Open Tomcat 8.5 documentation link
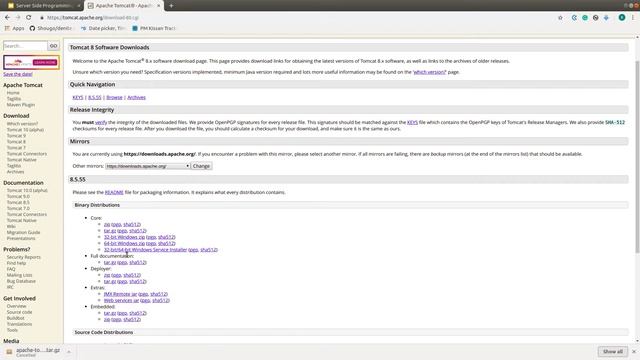Viewport: 640px width, 360px height. coord(18,202)
